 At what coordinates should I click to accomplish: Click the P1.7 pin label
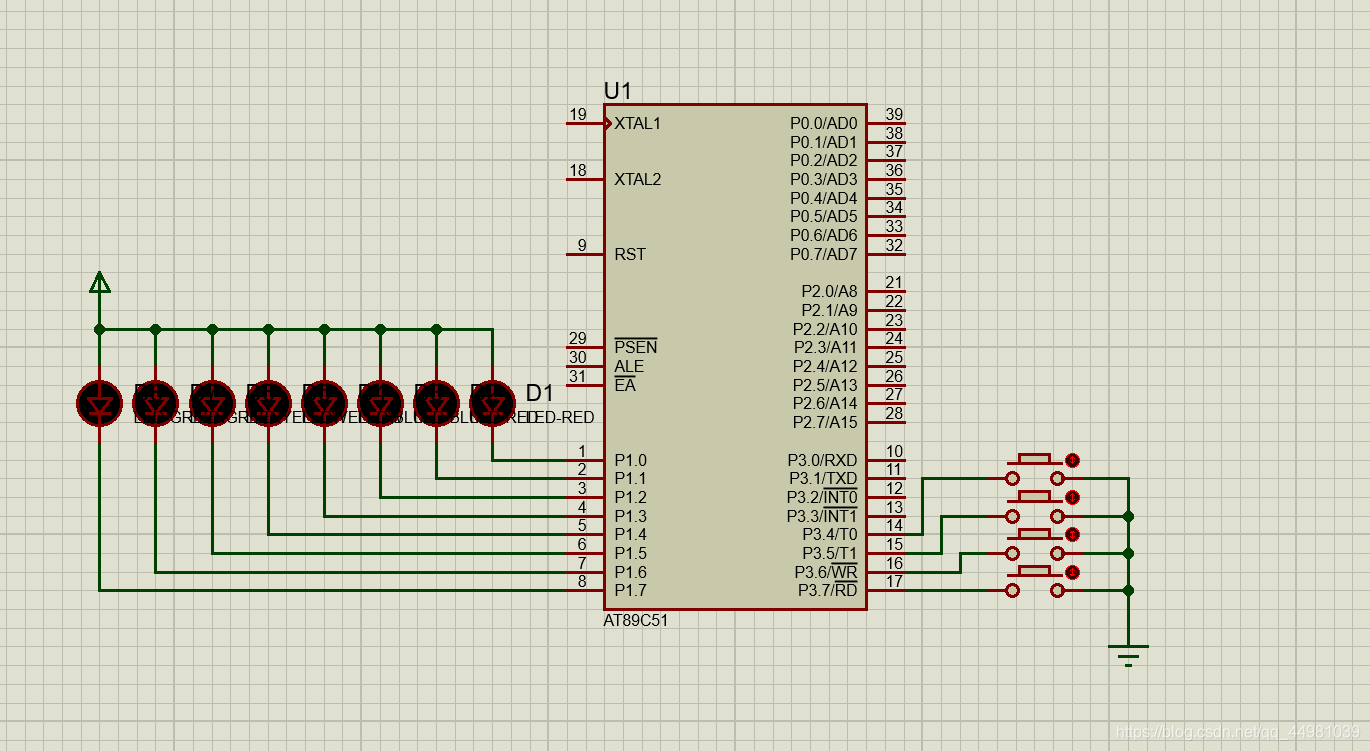coord(630,590)
